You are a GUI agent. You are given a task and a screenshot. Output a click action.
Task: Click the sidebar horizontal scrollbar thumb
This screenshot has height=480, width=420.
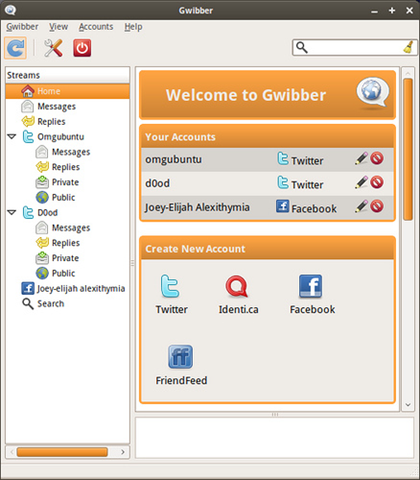(62, 452)
